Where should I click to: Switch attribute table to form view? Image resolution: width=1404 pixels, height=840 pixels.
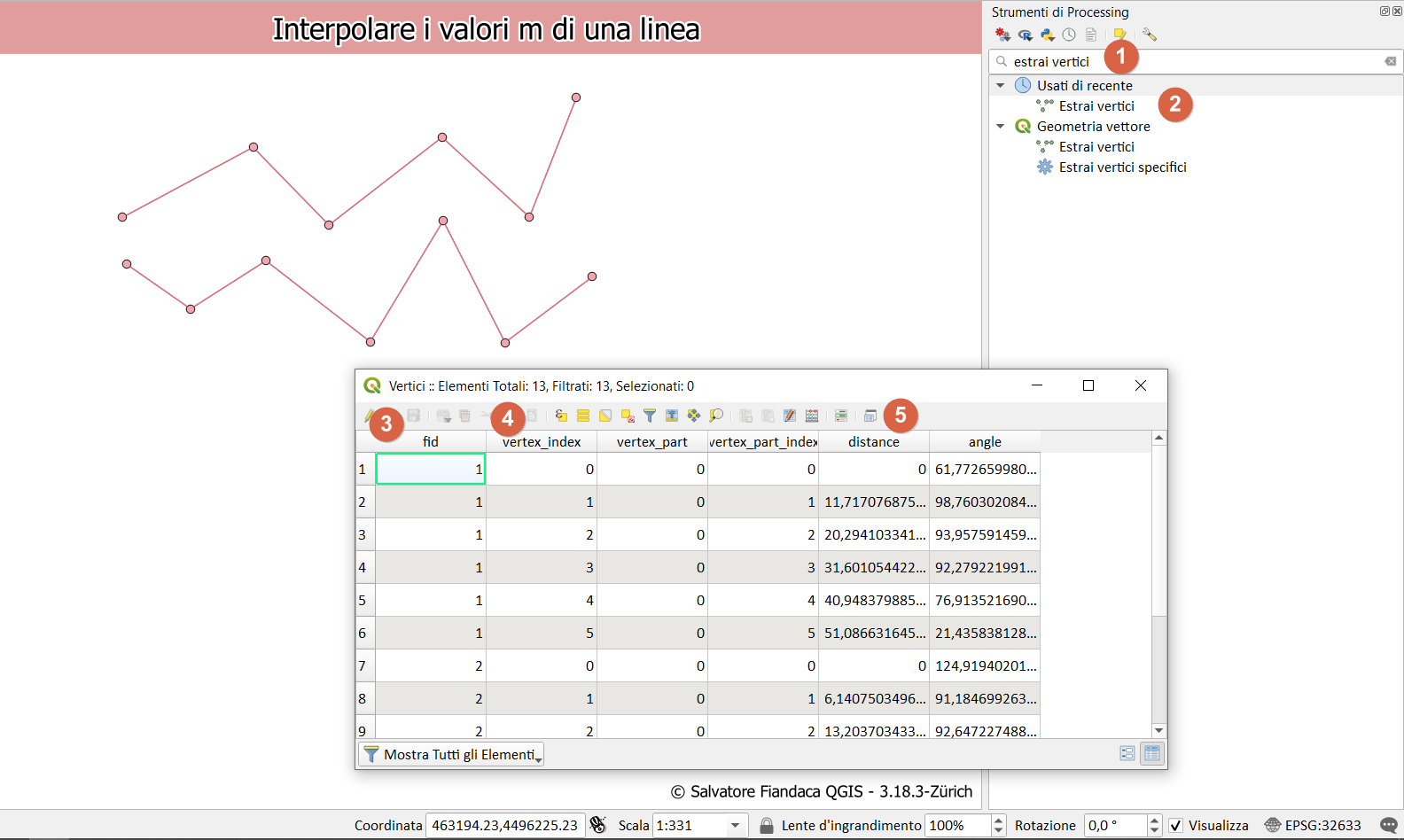click(1127, 753)
